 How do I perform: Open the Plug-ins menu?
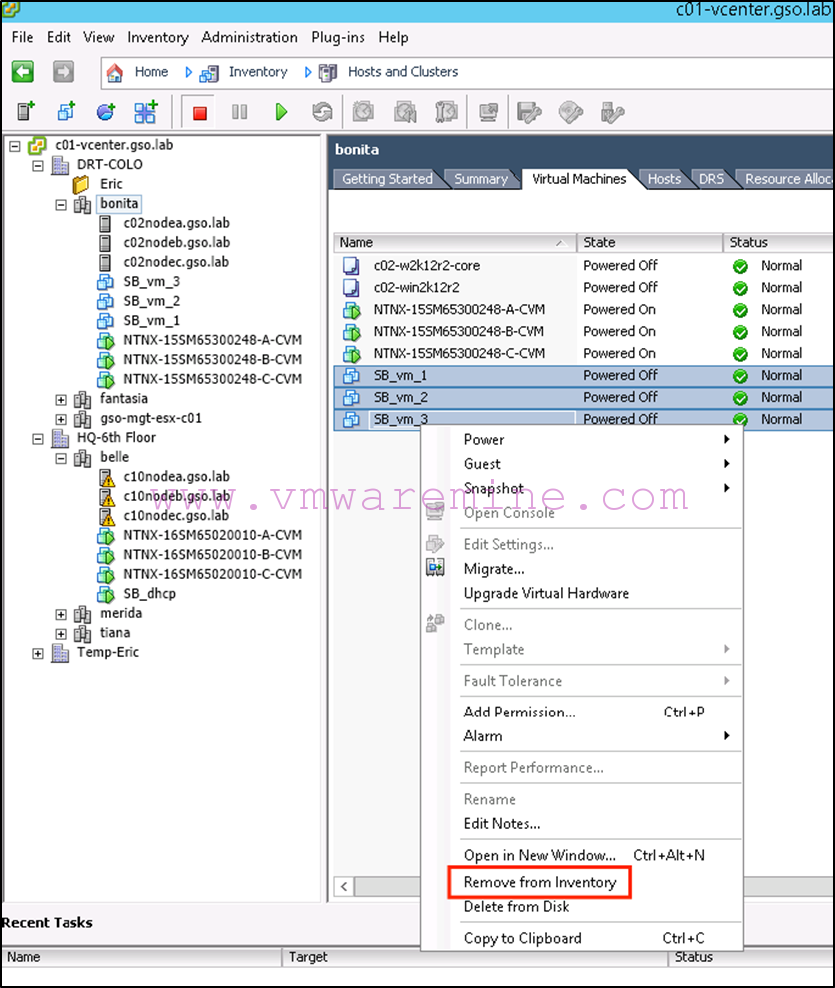(x=338, y=37)
